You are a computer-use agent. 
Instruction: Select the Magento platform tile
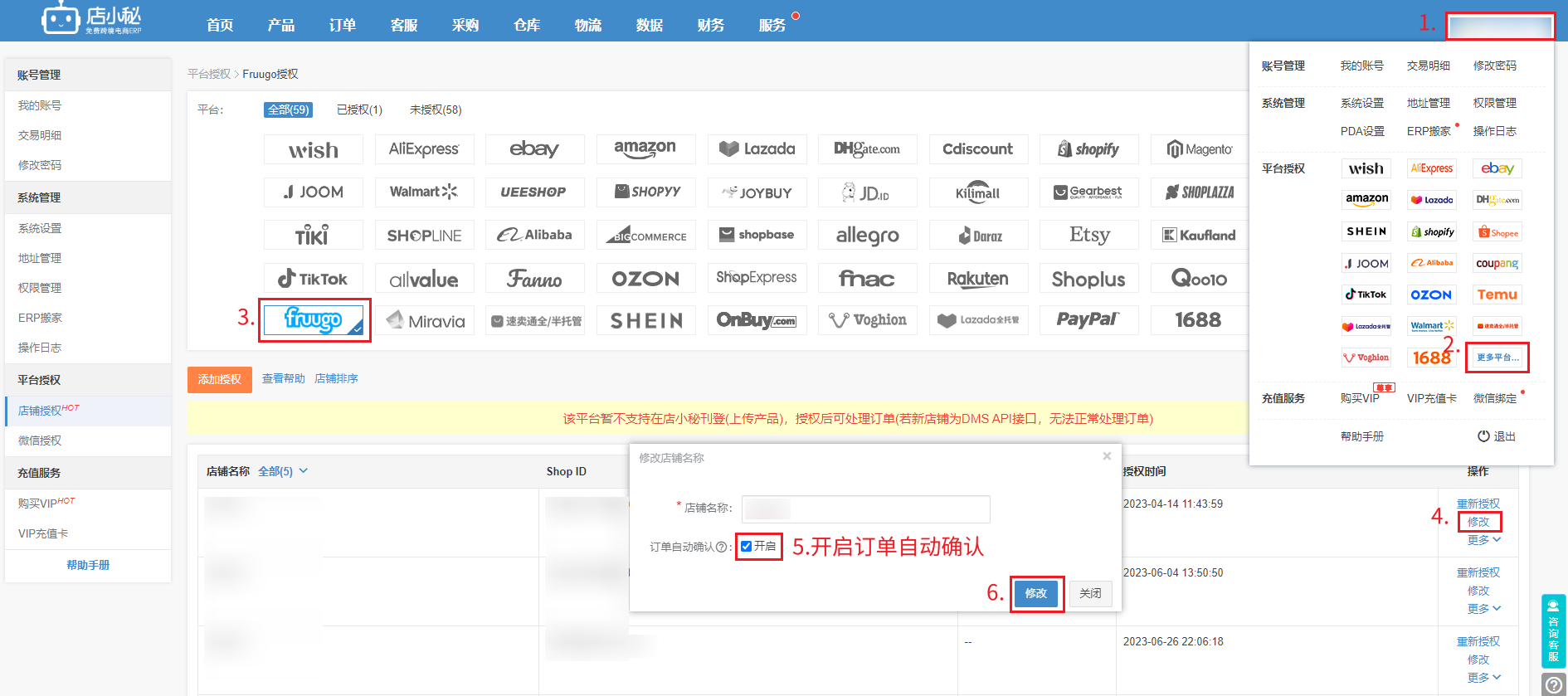coord(1200,149)
